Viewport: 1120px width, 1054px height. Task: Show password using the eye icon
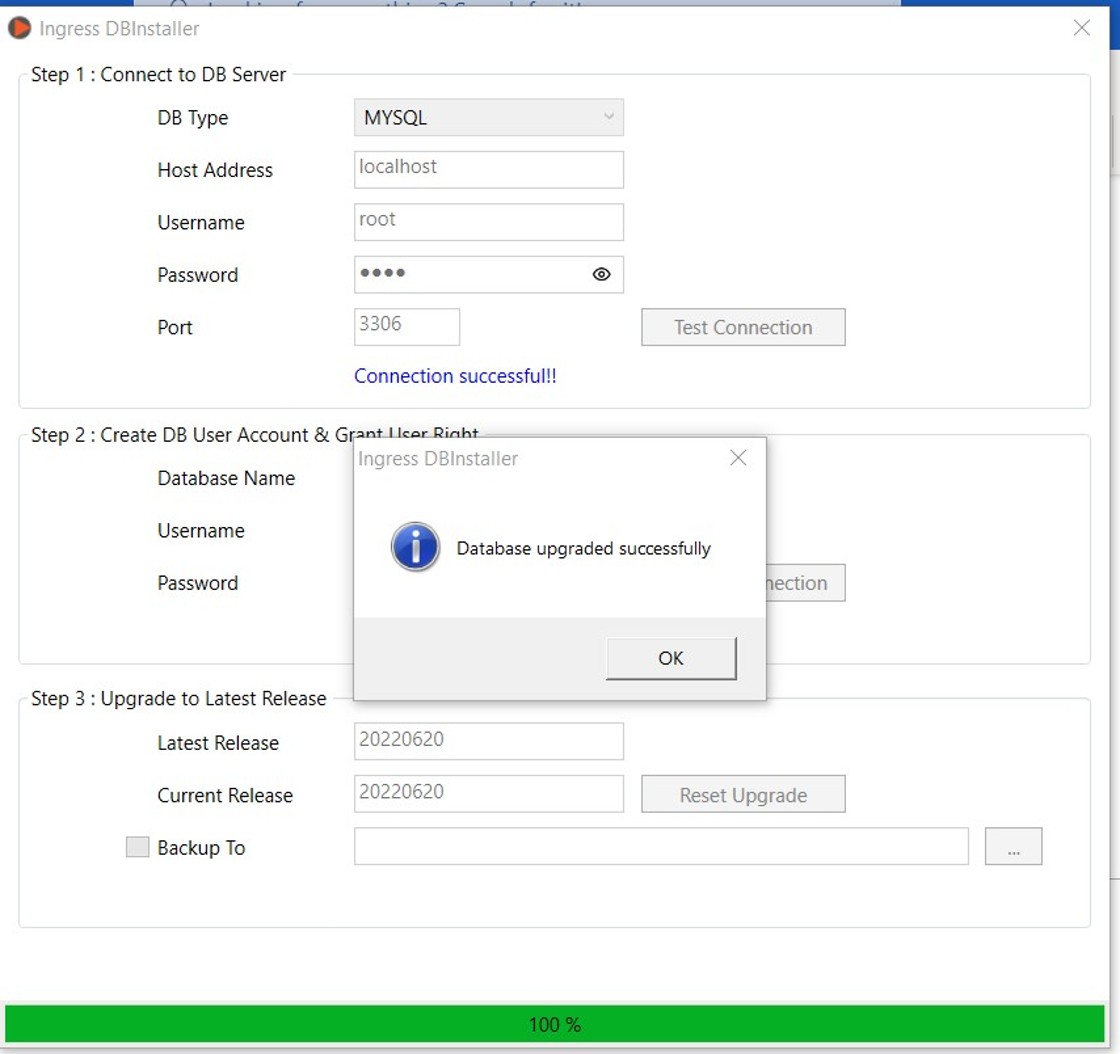click(601, 274)
